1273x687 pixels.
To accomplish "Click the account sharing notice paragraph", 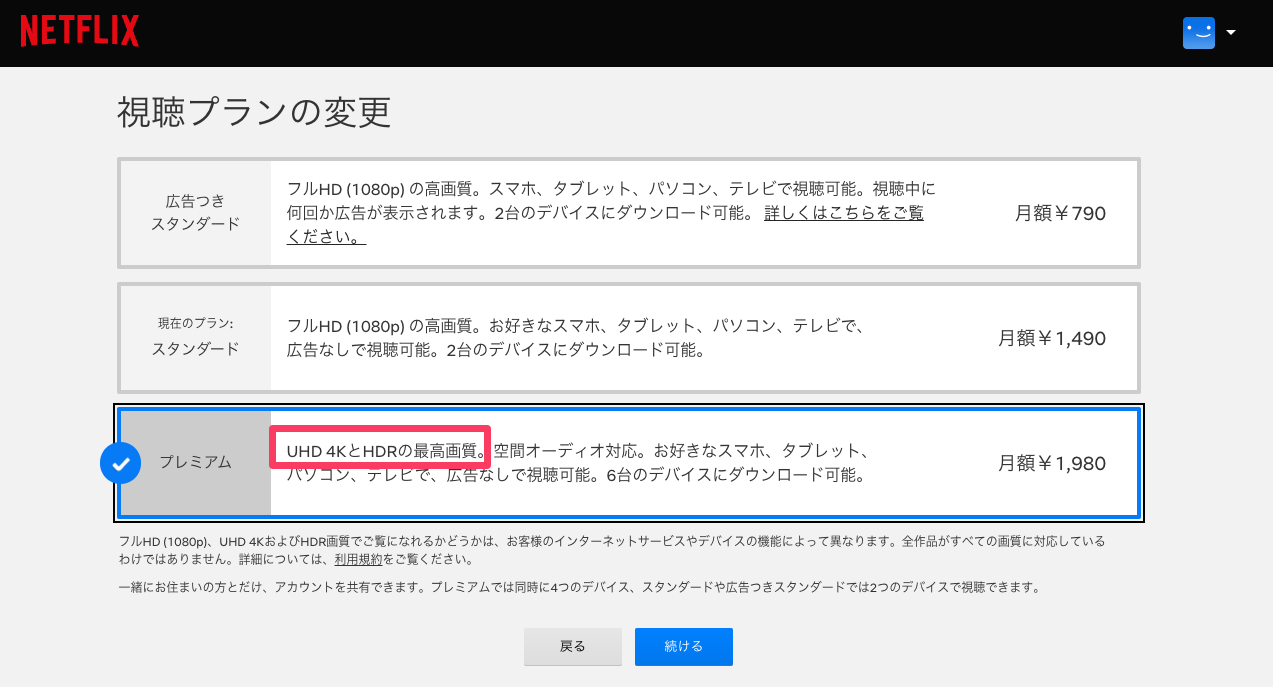I will 578,588.
